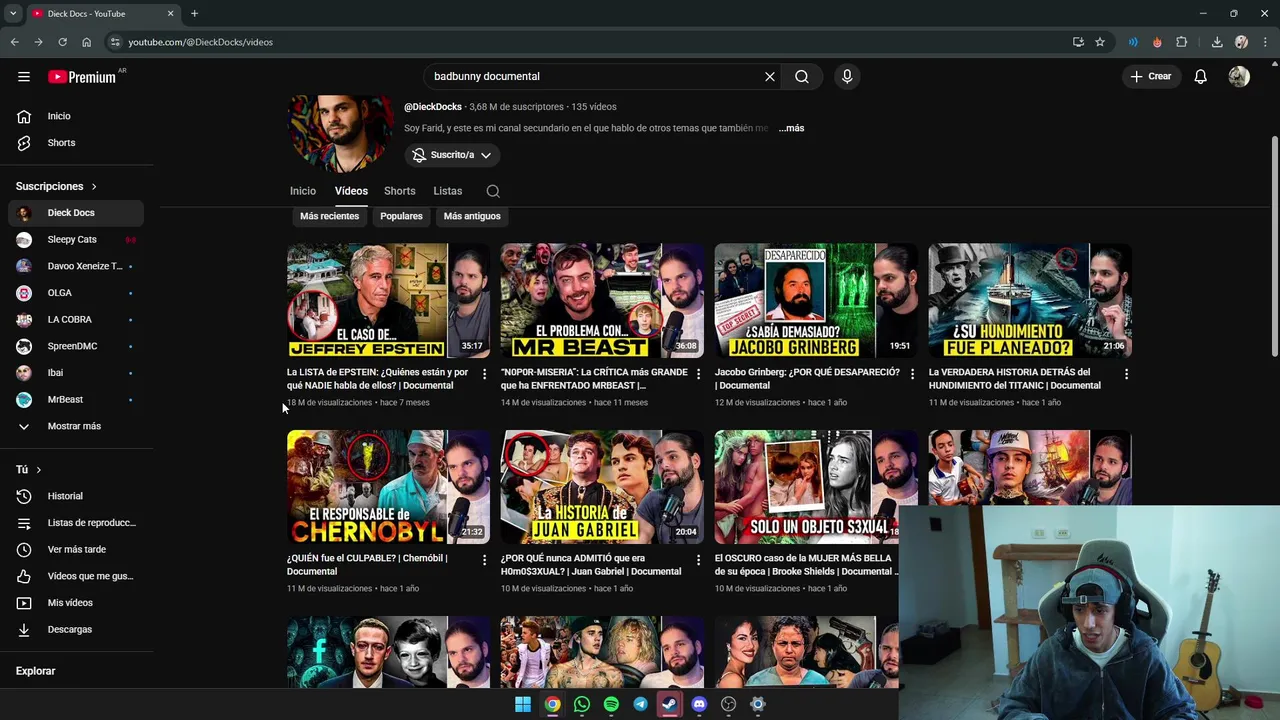The width and height of the screenshot is (1280, 720).
Task: Search within channel magnifier icon
Action: point(493,191)
